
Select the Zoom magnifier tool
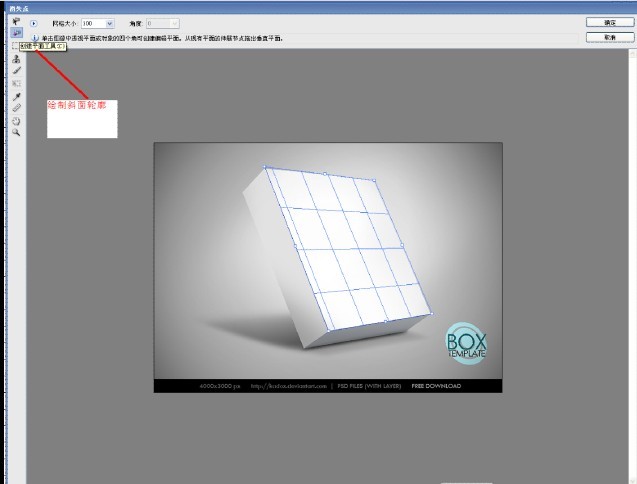[16, 132]
